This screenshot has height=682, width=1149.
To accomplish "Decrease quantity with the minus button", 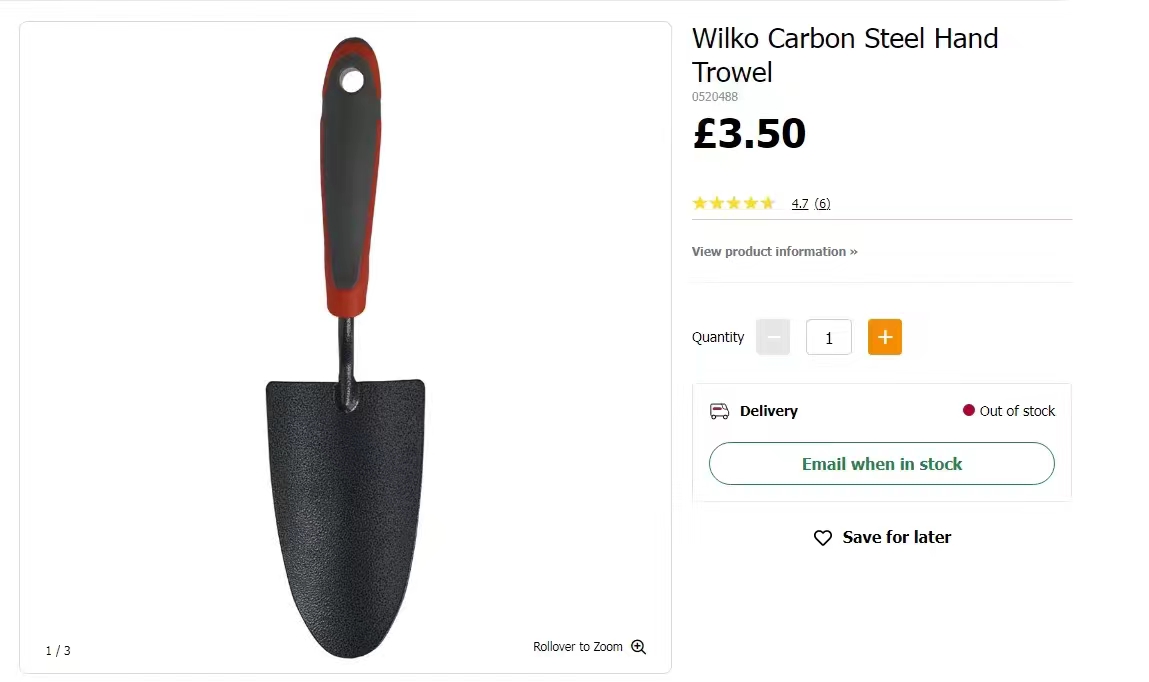I will (x=773, y=337).
